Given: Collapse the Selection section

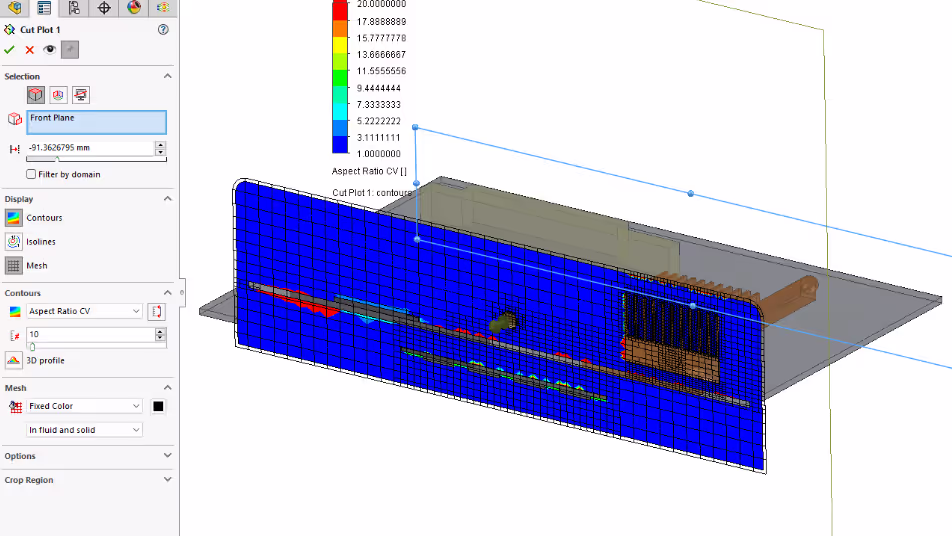Looking at the screenshot, I should click(168, 76).
